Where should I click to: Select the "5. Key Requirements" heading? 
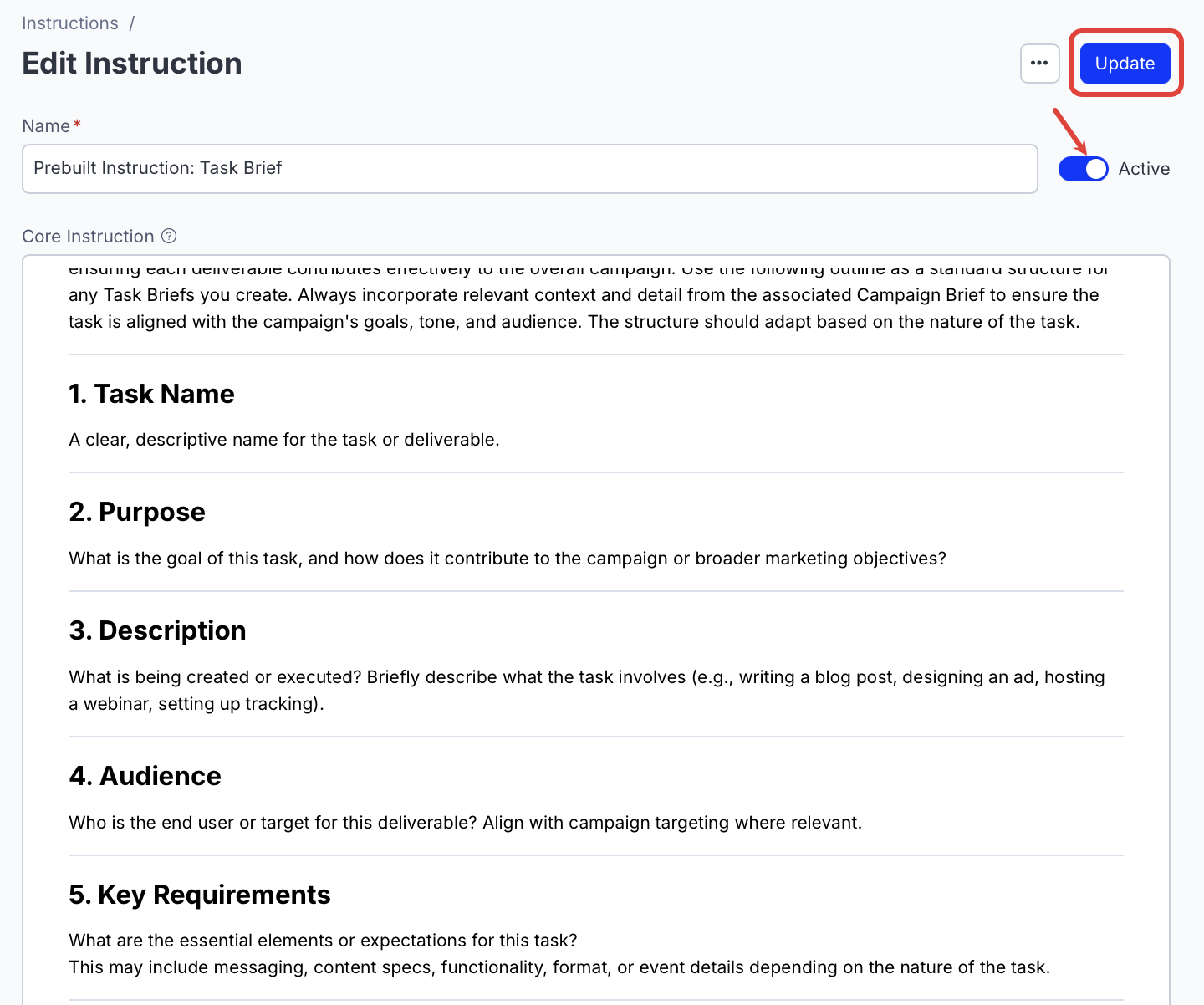pyautogui.click(x=200, y=895)
